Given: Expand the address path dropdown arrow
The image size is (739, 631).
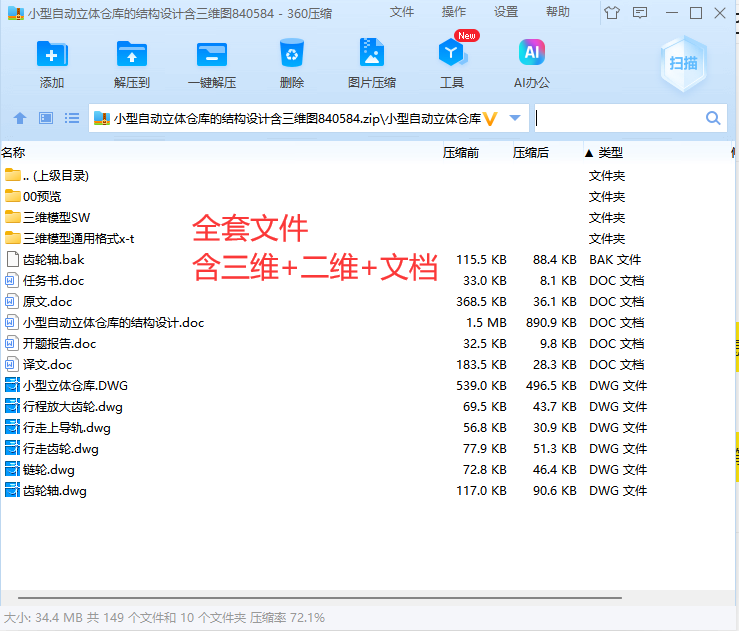Looking at the screenshot, I should pos(515,118).
